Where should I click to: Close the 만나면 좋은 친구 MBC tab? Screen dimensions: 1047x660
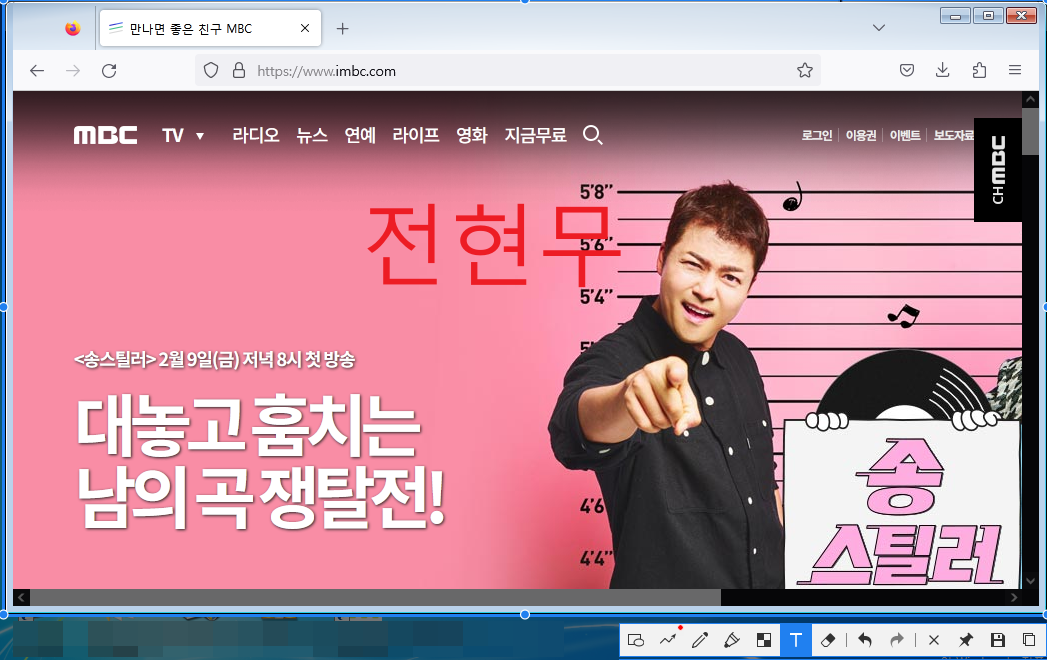[x=304, y=28]
